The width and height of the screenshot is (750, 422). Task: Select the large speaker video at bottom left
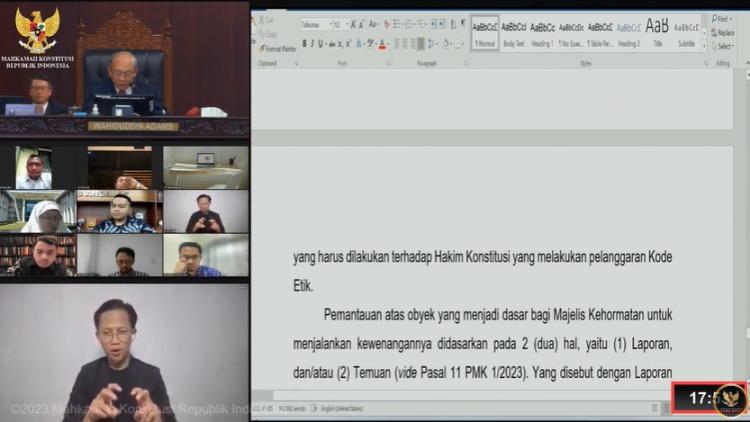click(124, 352)
